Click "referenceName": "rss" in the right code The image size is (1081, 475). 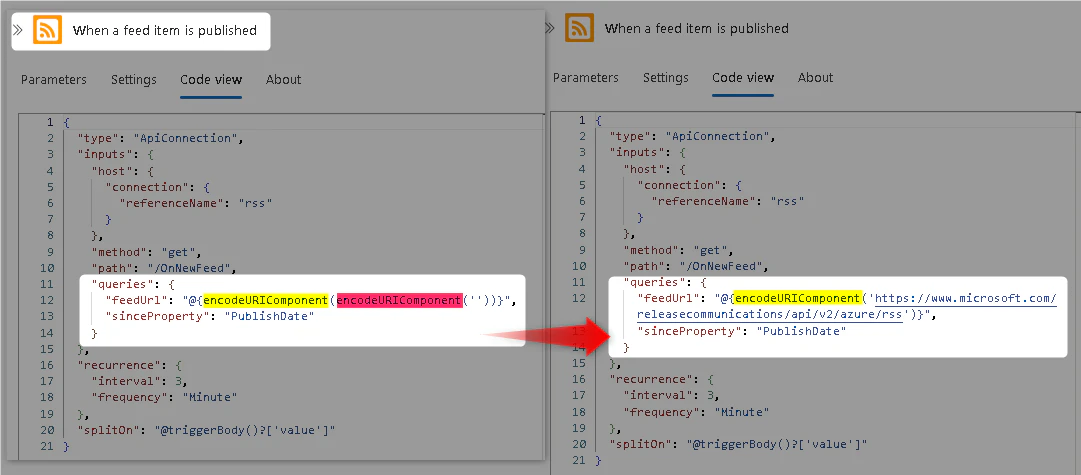pyautogui.click(x=728, y=201)
